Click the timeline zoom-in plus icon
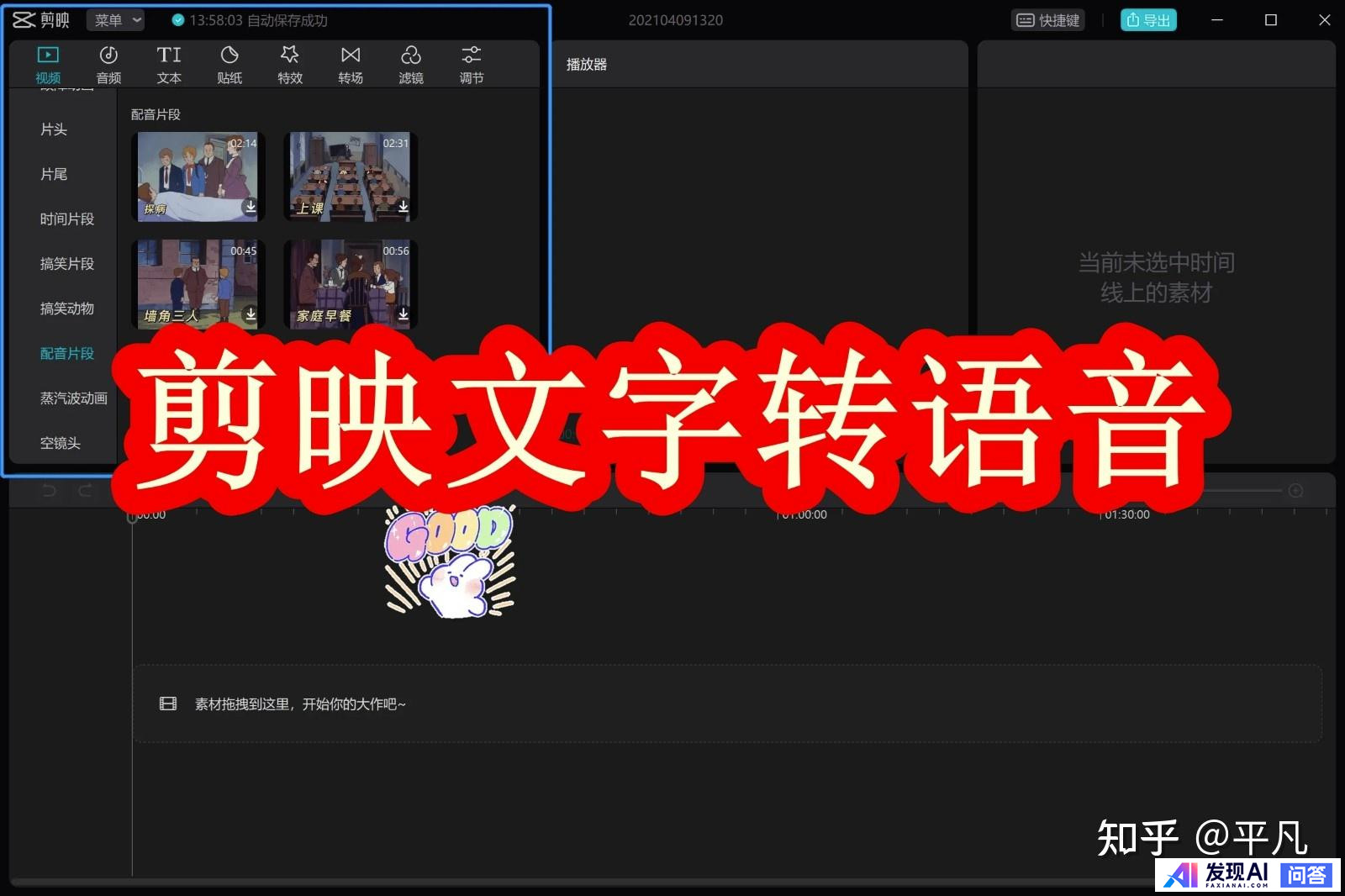The image size is (1345, 896). [1296, 490]
